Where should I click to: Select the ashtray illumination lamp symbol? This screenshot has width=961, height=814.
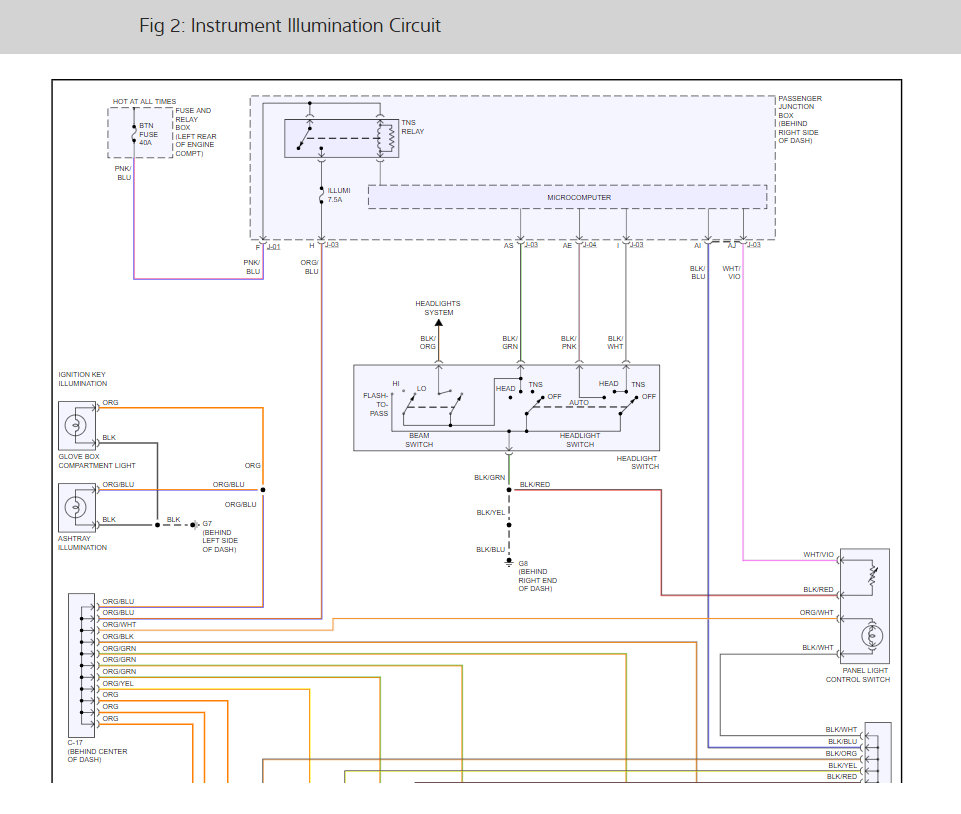[x=74, y=506]
